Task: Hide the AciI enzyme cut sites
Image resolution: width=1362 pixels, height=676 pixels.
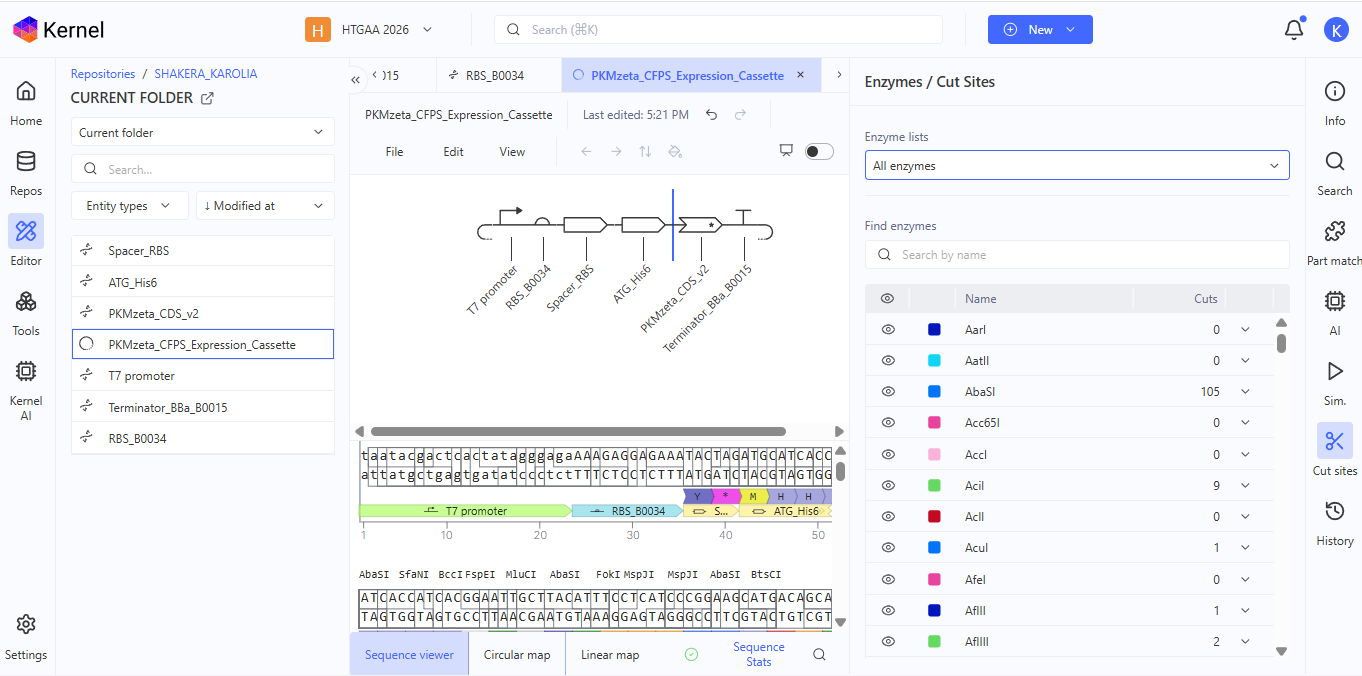Action: pyautogui.click(x=888, y=485)
